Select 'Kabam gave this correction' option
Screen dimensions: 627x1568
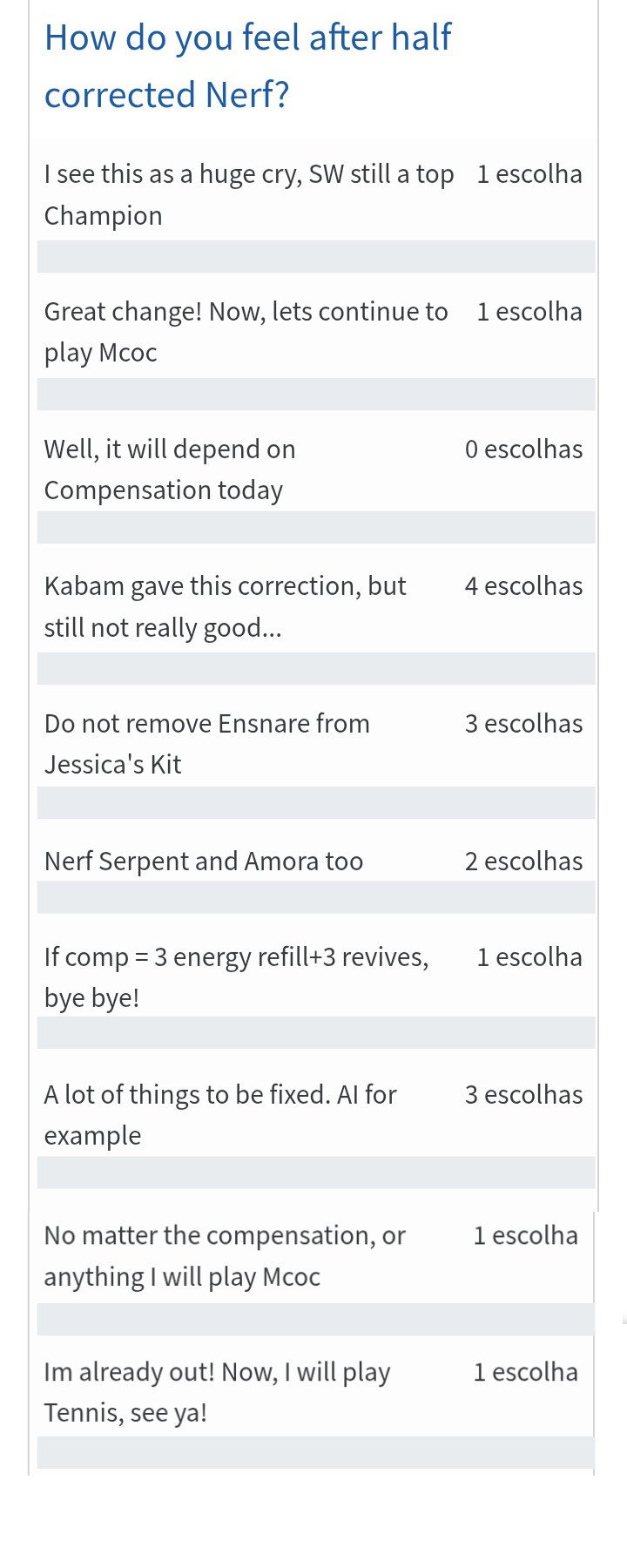(x=225, y=605)
